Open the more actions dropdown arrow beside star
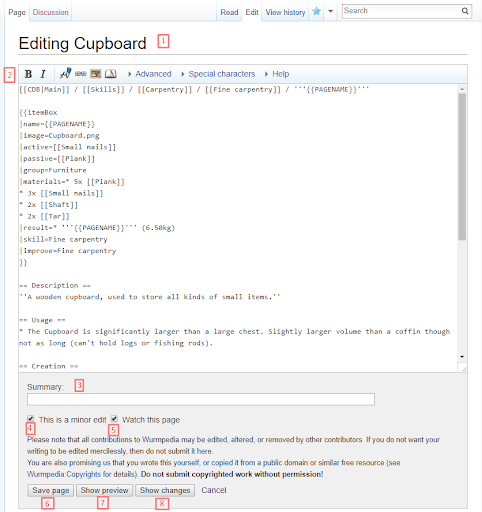 330,12
